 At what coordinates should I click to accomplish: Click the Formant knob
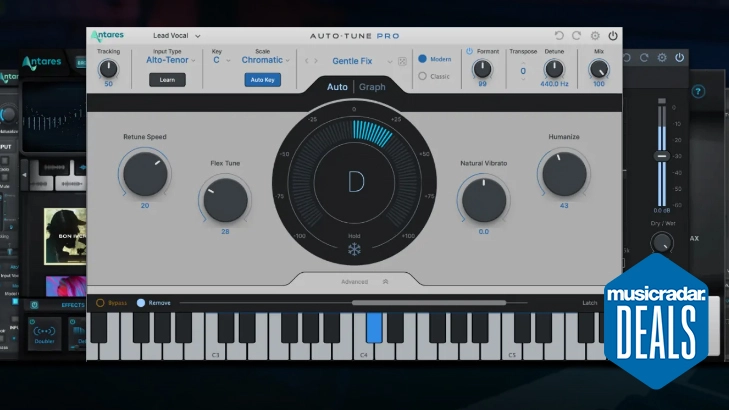pos(482,69)
